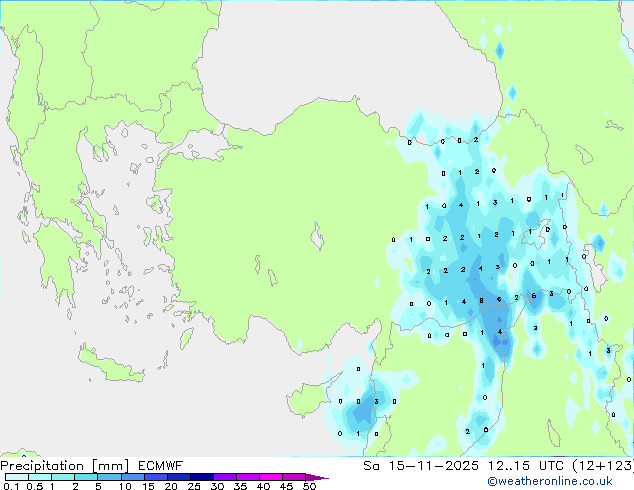Click Cyprus island on the map

[x=307, y=399]
